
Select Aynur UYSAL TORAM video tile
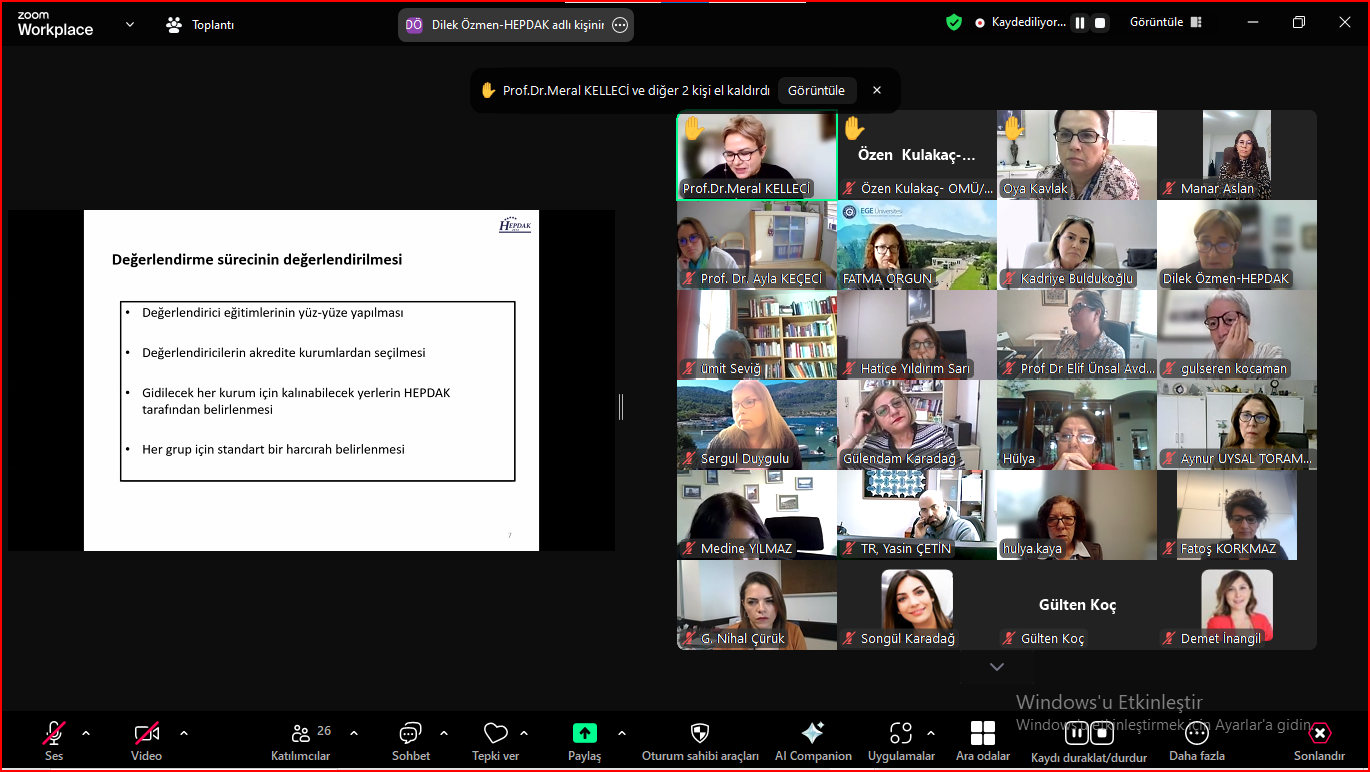tap(1237, 425)
